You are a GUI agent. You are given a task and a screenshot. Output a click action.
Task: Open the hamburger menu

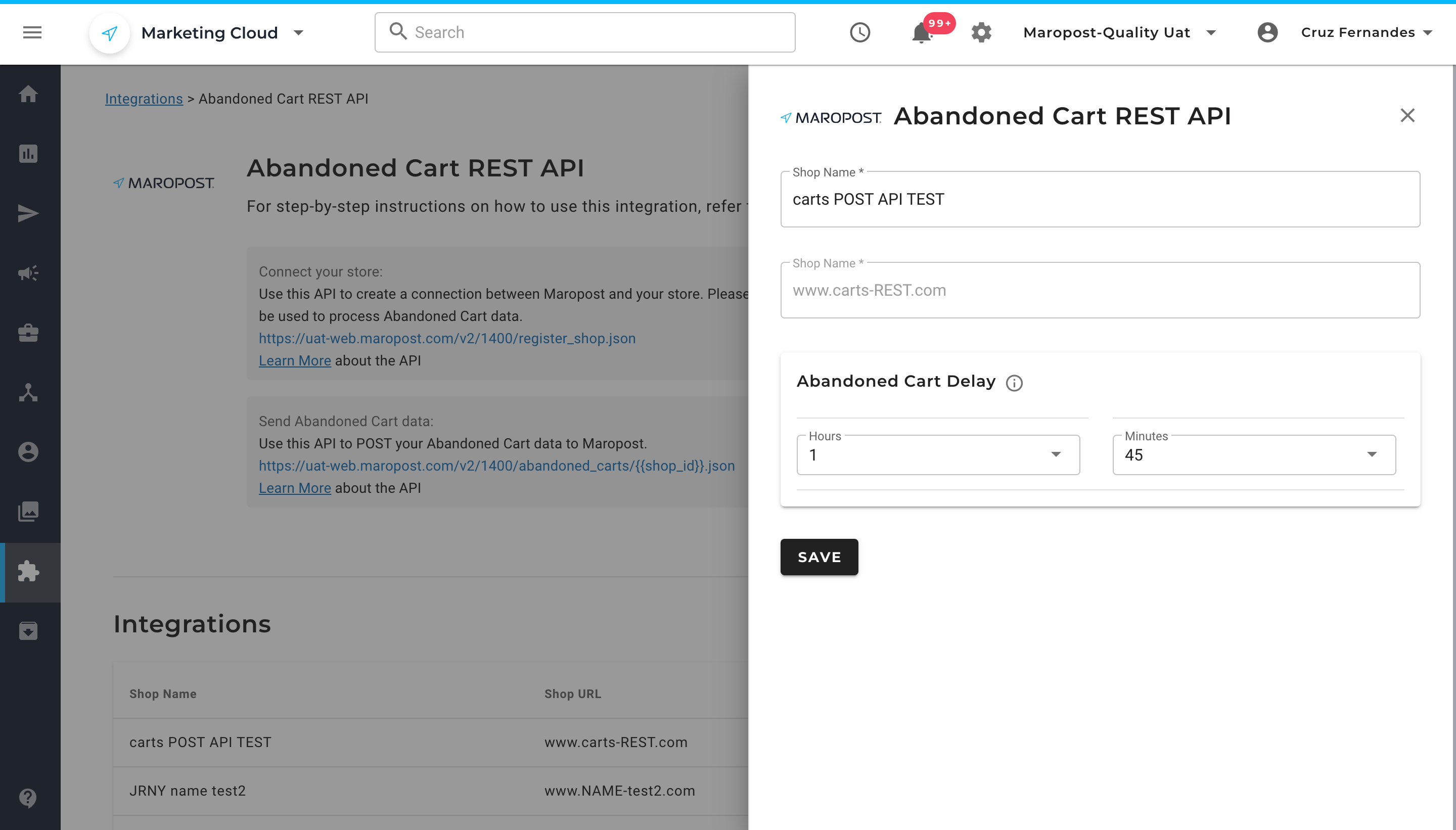click(32, 32)
